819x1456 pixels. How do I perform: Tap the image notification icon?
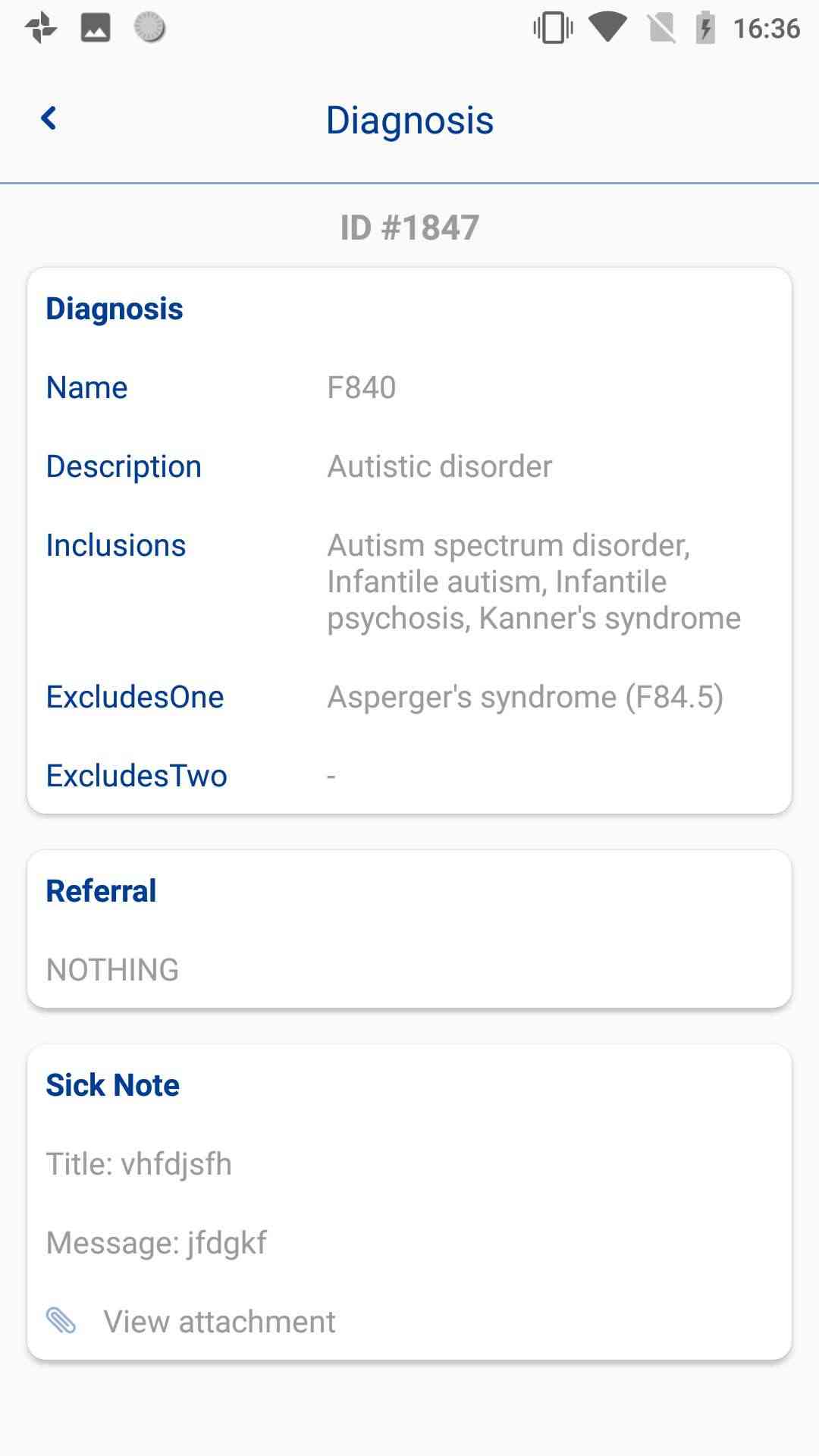pos(96,28)
